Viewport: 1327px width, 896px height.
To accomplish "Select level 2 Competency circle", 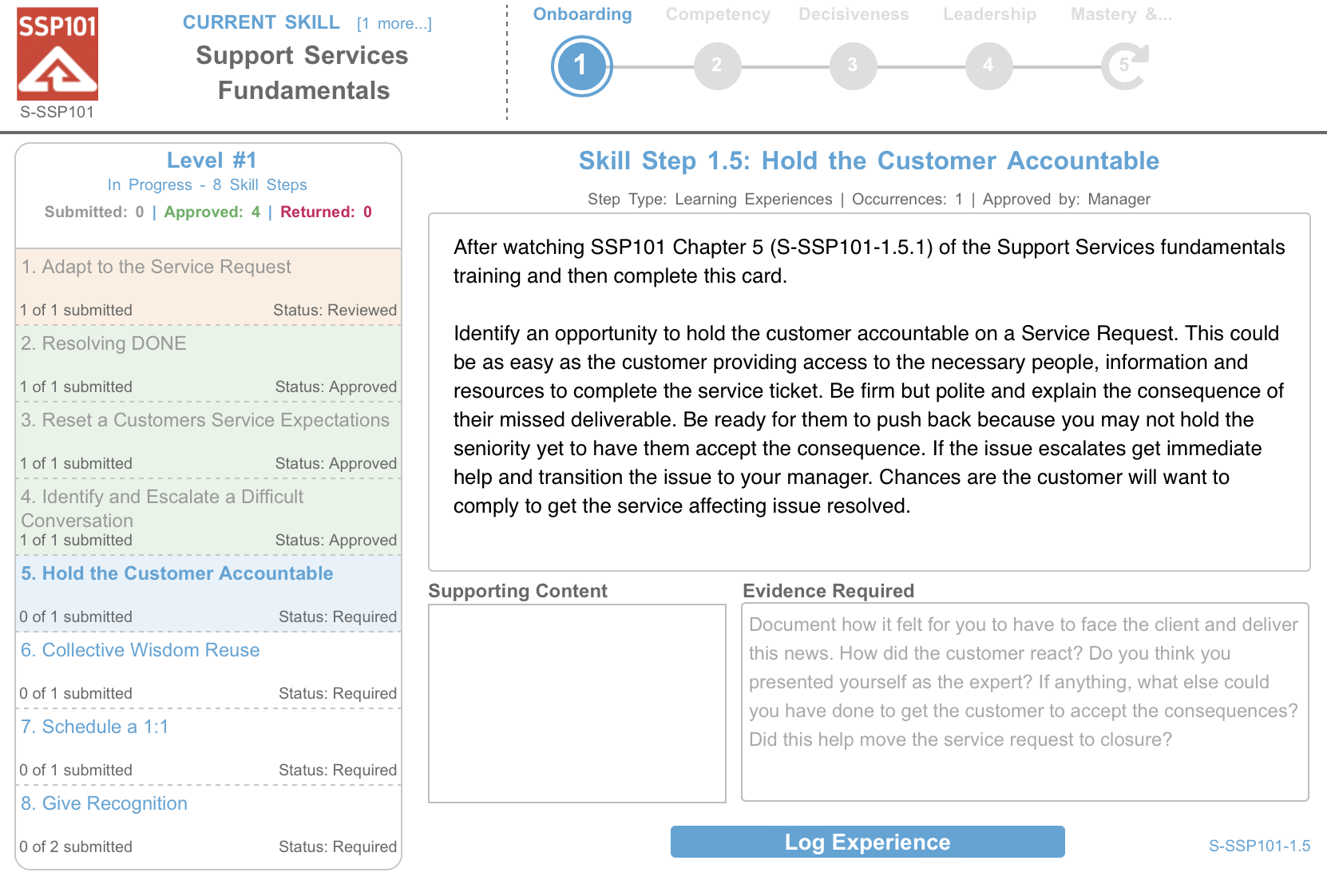I will point(717,66).
